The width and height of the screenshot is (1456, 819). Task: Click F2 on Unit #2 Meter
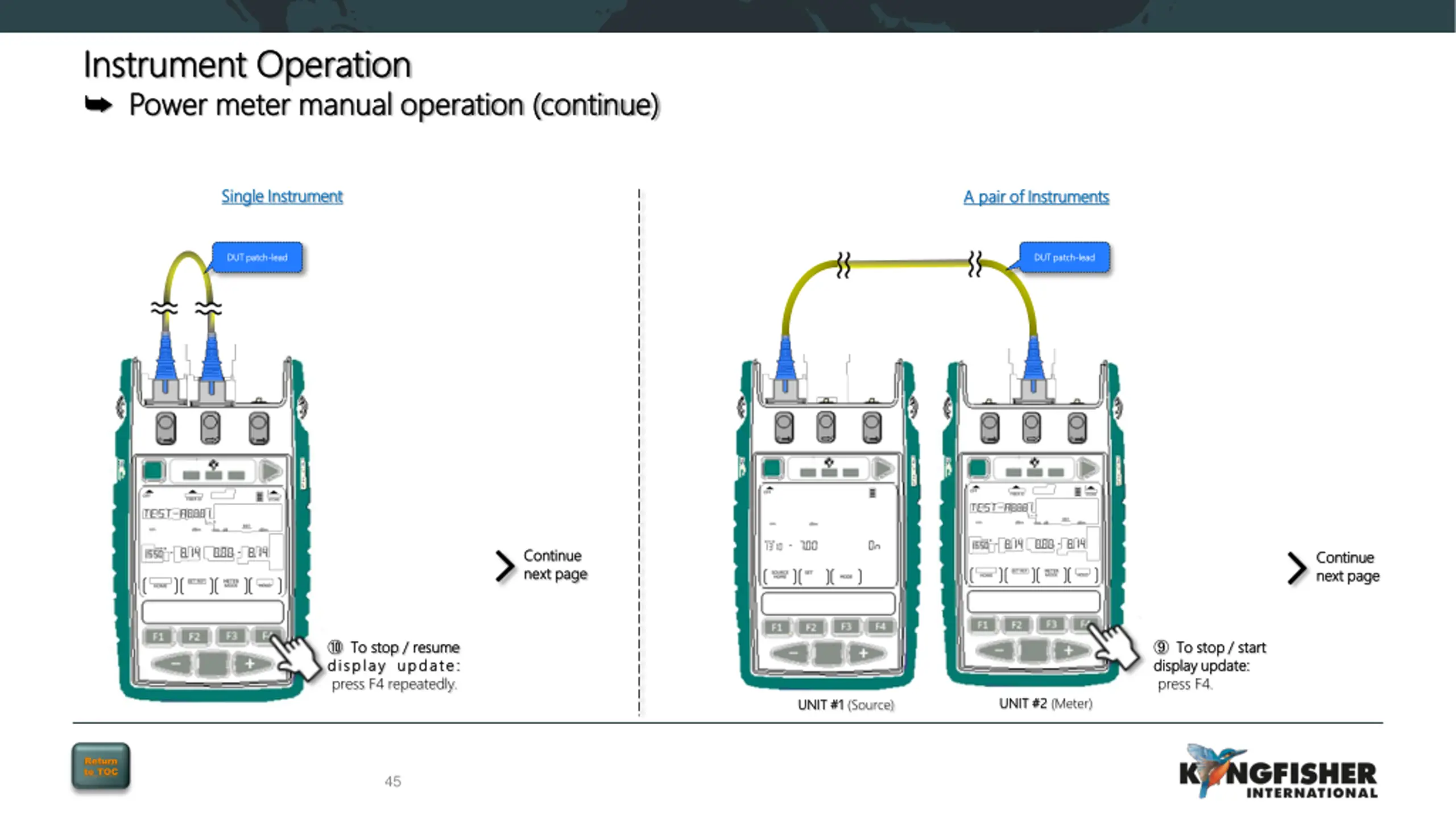pos(1017,625)
